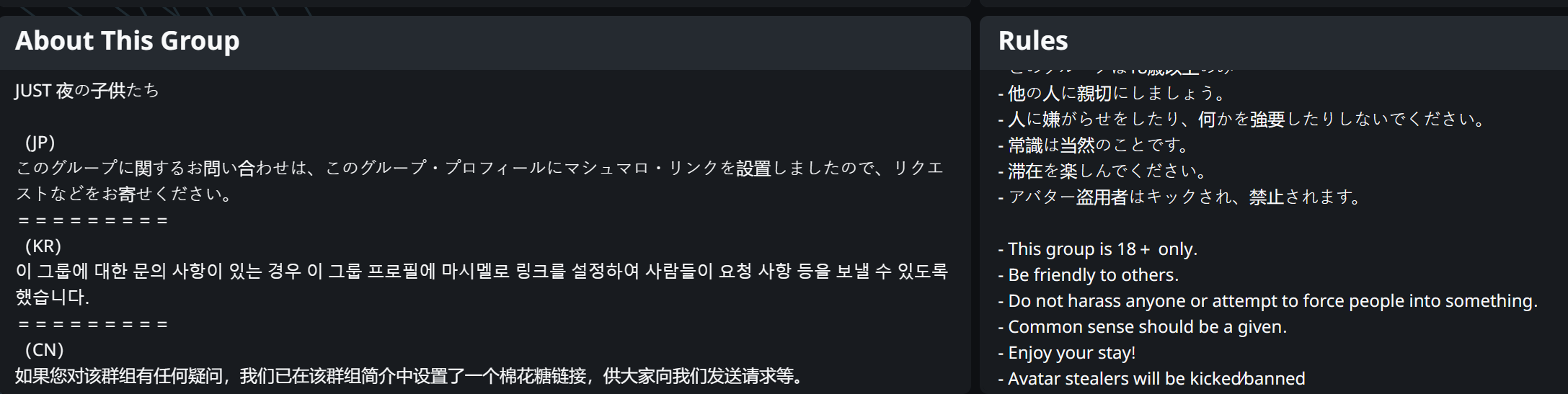Select the Korean group inquiry paragraph
The image size is (1568, 394).
[482, 284]
